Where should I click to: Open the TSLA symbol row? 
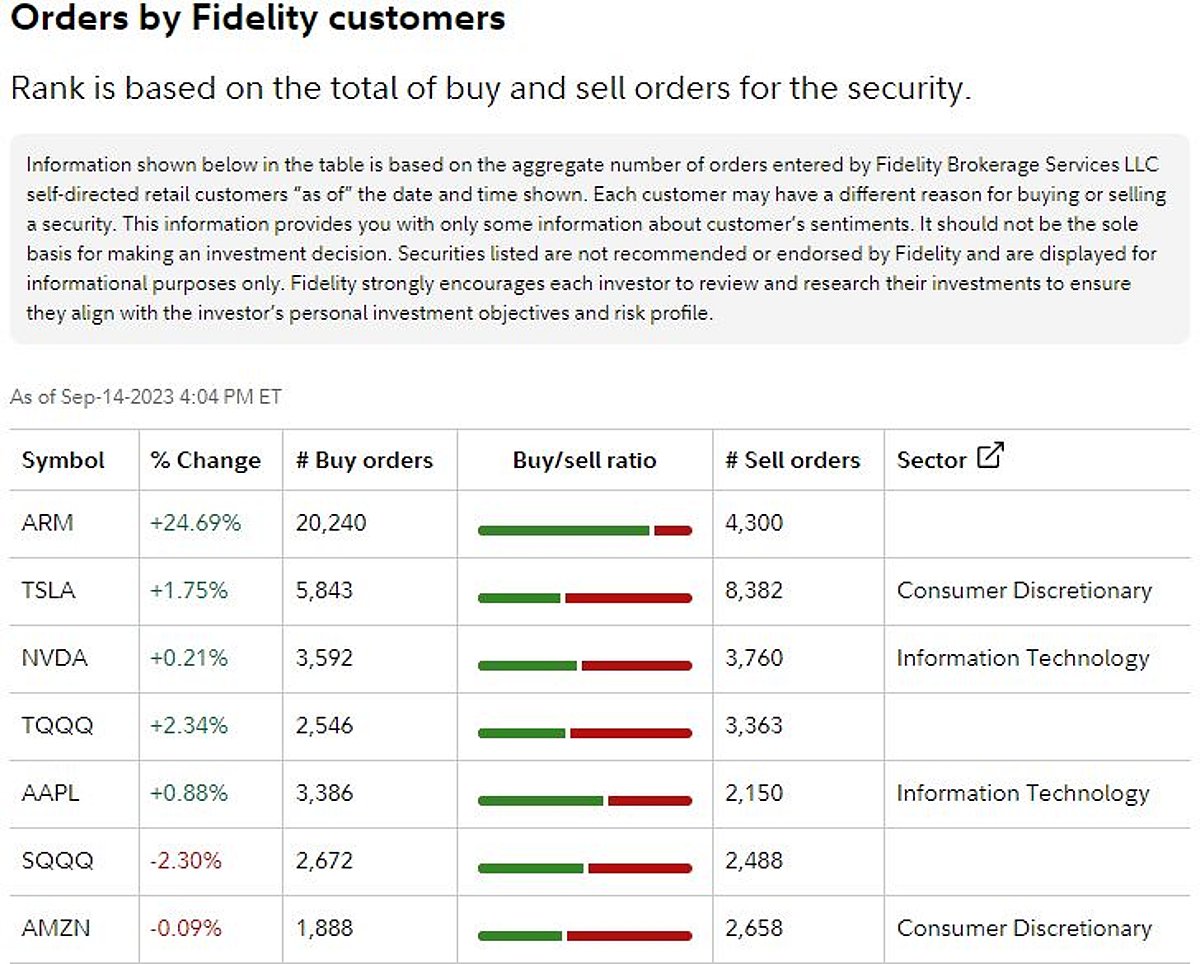pos(48,590)
